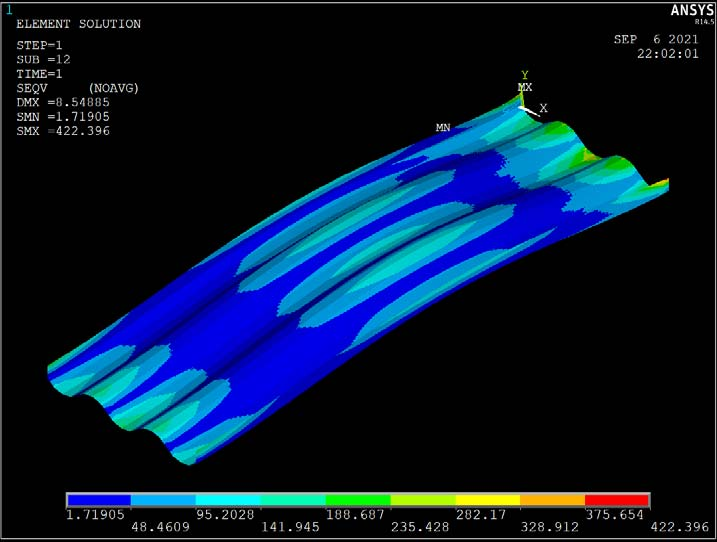Click the light-blue legend color band
The image size is (717, 542).
(x=163, y=499)
